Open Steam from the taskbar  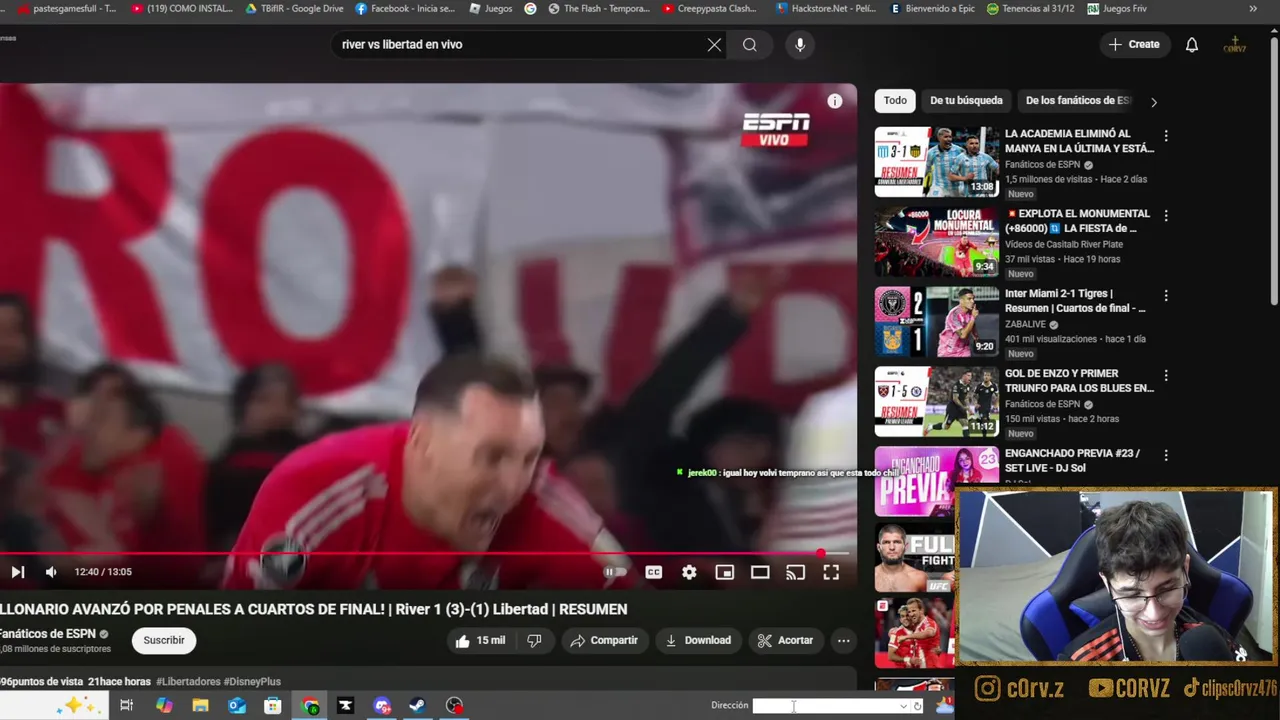pos(417,706)
